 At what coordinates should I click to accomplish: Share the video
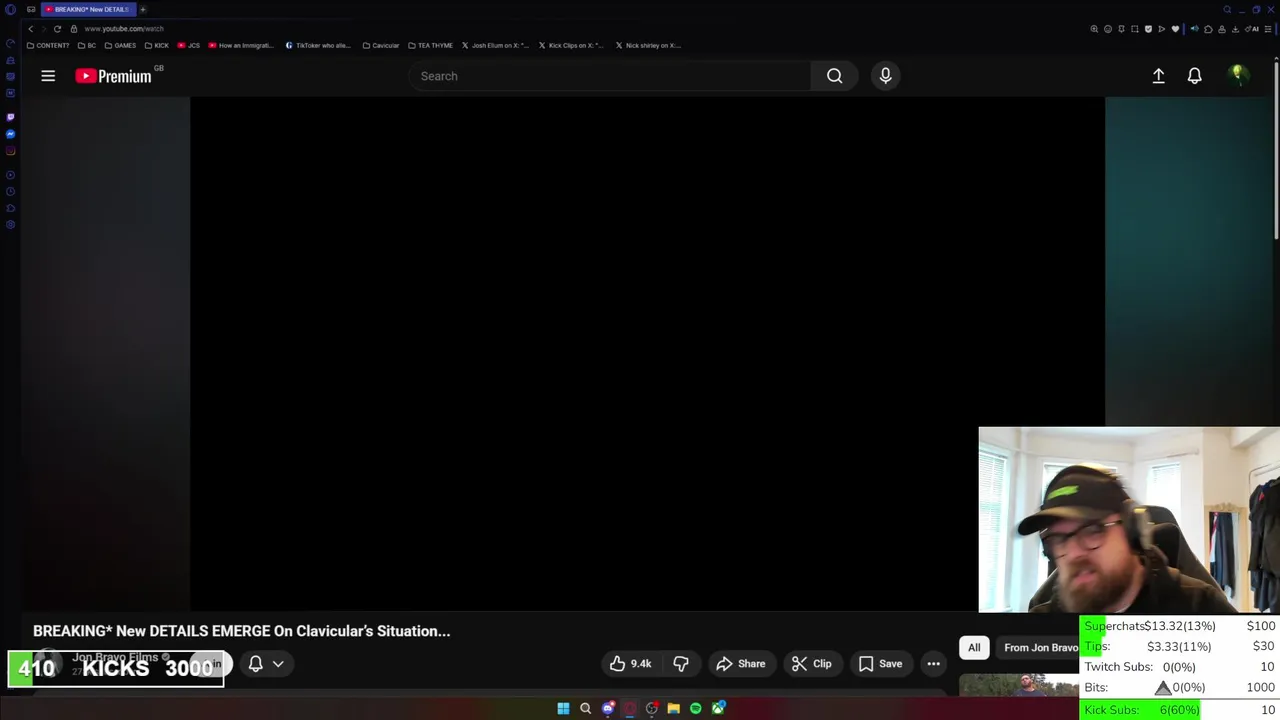740,664
